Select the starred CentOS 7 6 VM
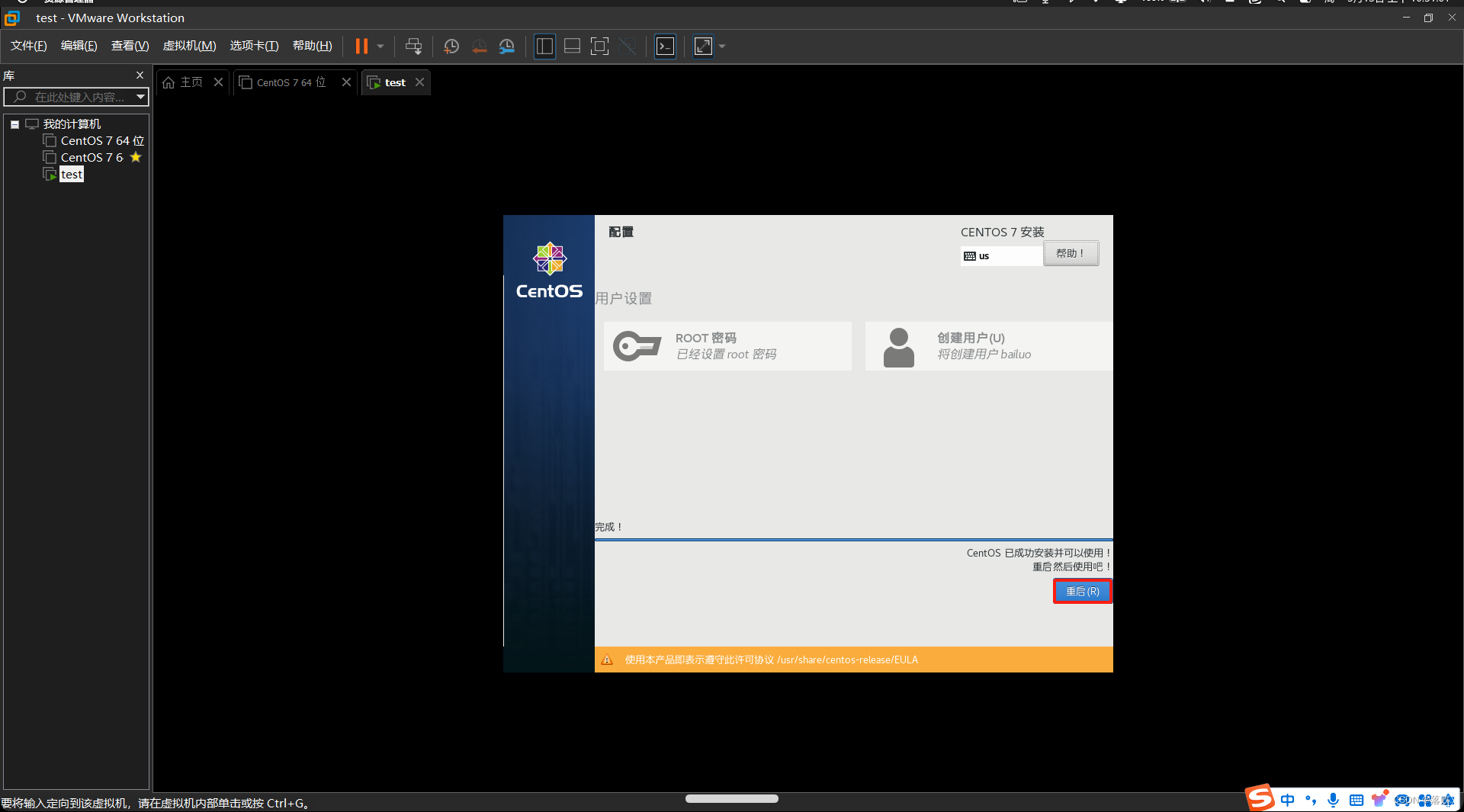 [91, 158]
